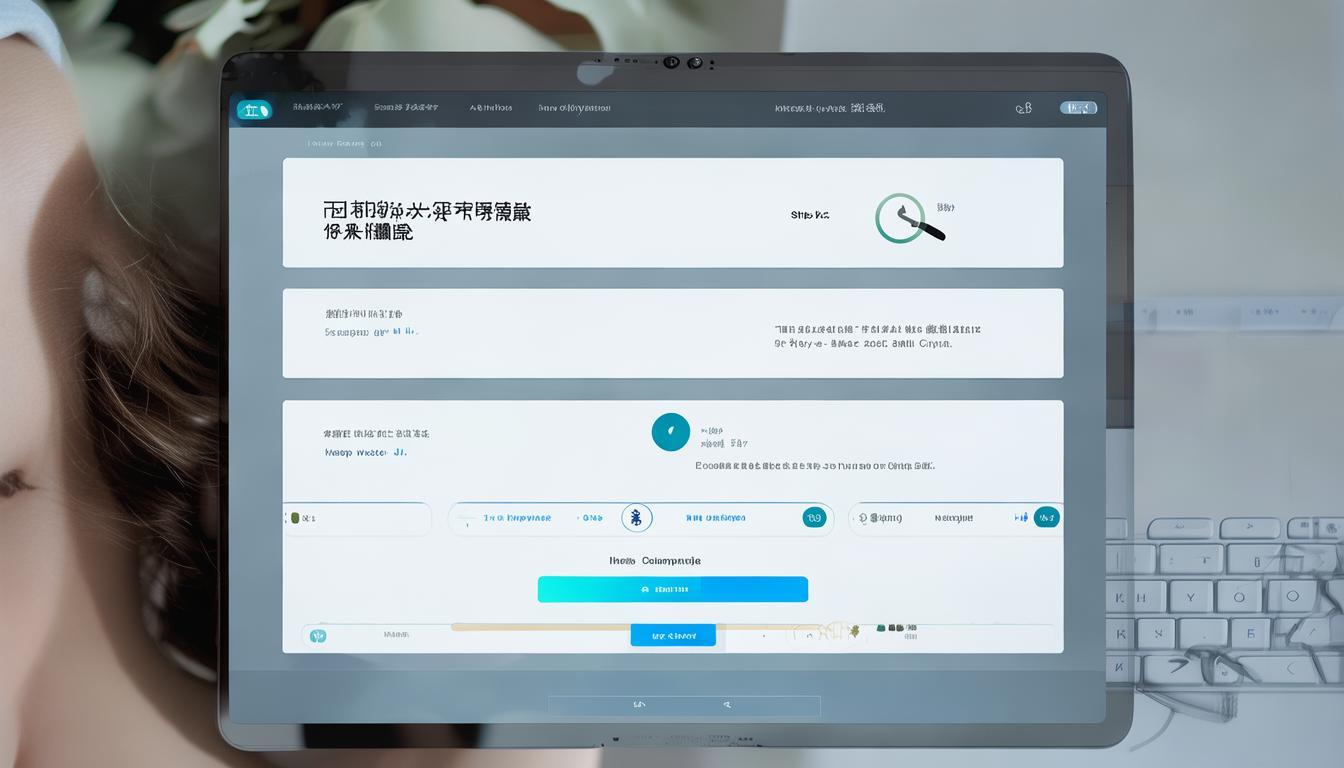
Task: Adjust the beige progress bar near the bottom
Action: click(x=545, y=626)
